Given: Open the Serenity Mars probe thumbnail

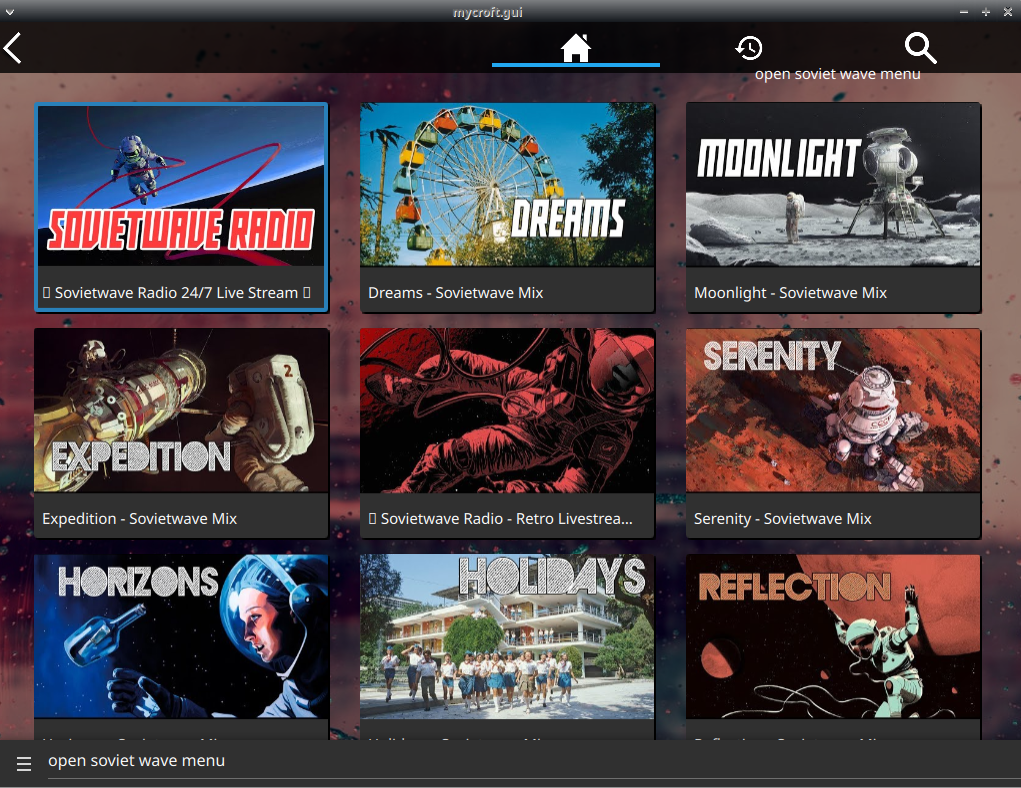Looking at the screenshot, I should point(833,410).
